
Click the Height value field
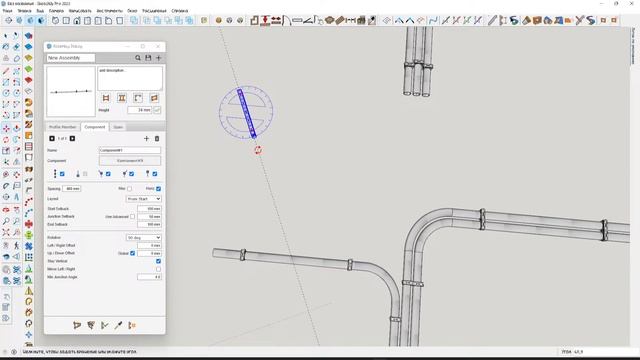140,110
